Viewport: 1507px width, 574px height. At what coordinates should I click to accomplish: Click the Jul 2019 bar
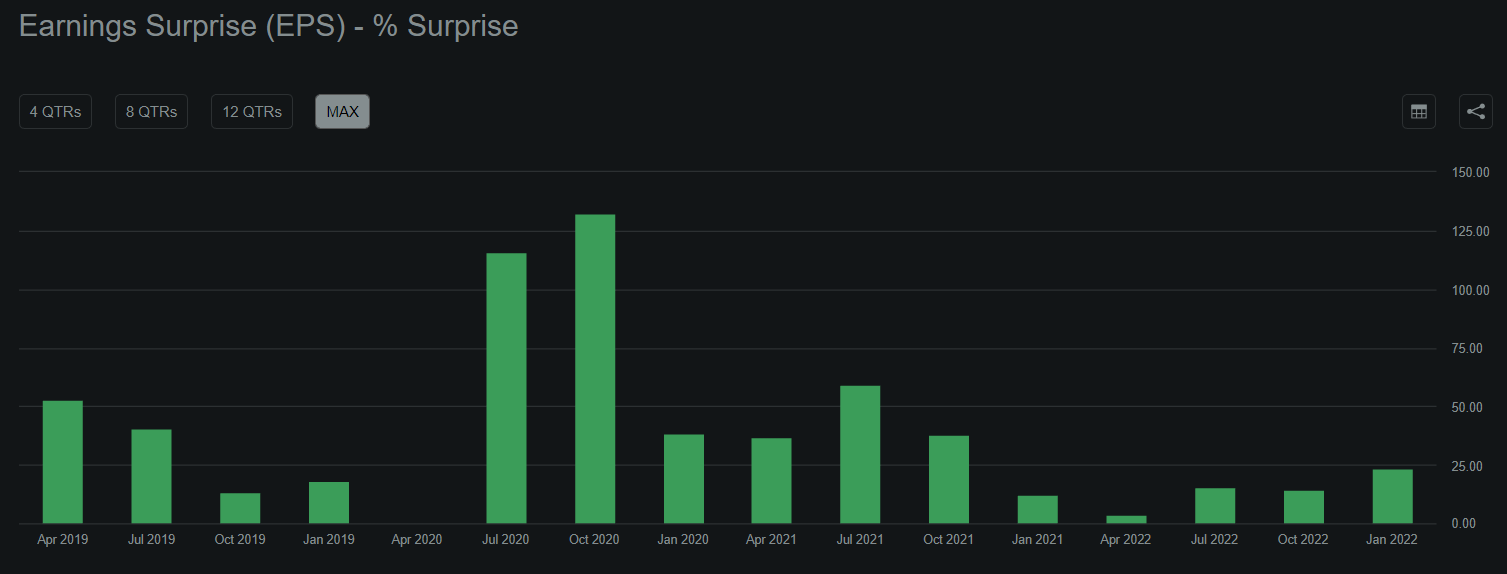point(151,476)
